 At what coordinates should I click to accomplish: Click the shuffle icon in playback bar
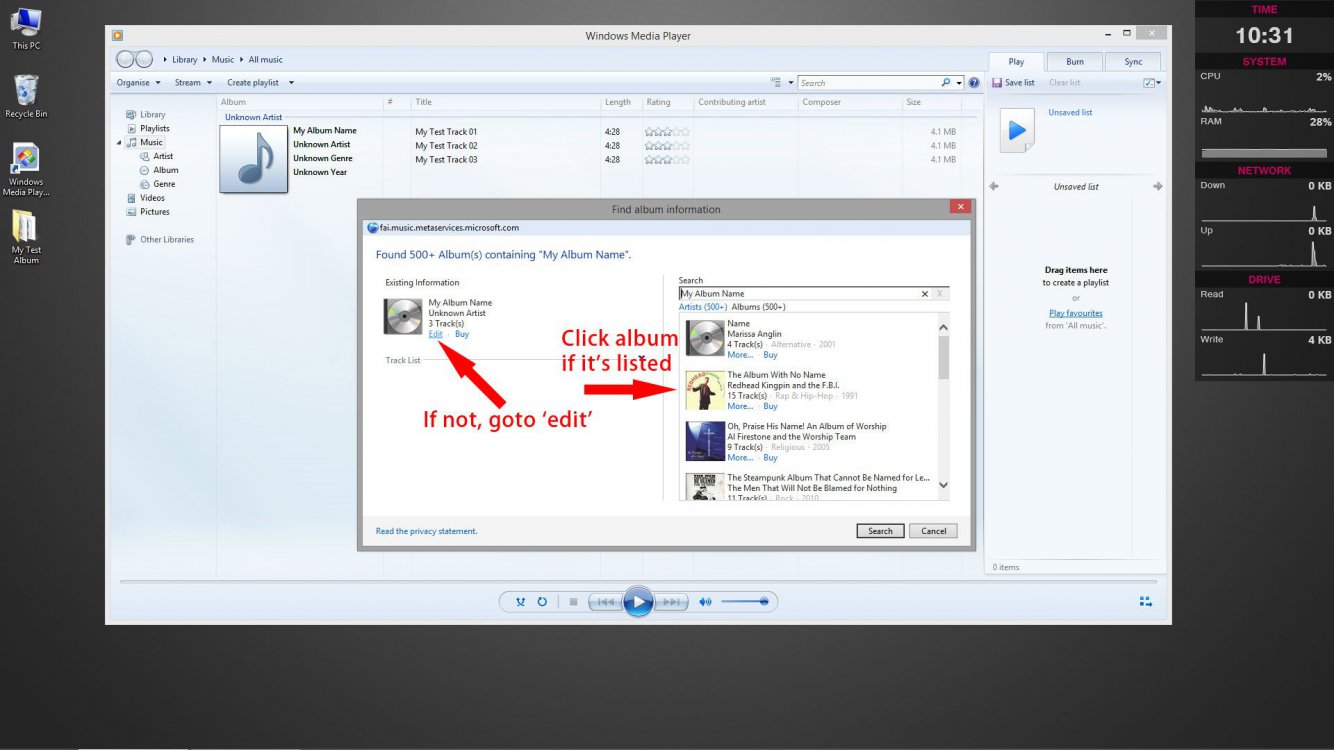pos(520,602)
